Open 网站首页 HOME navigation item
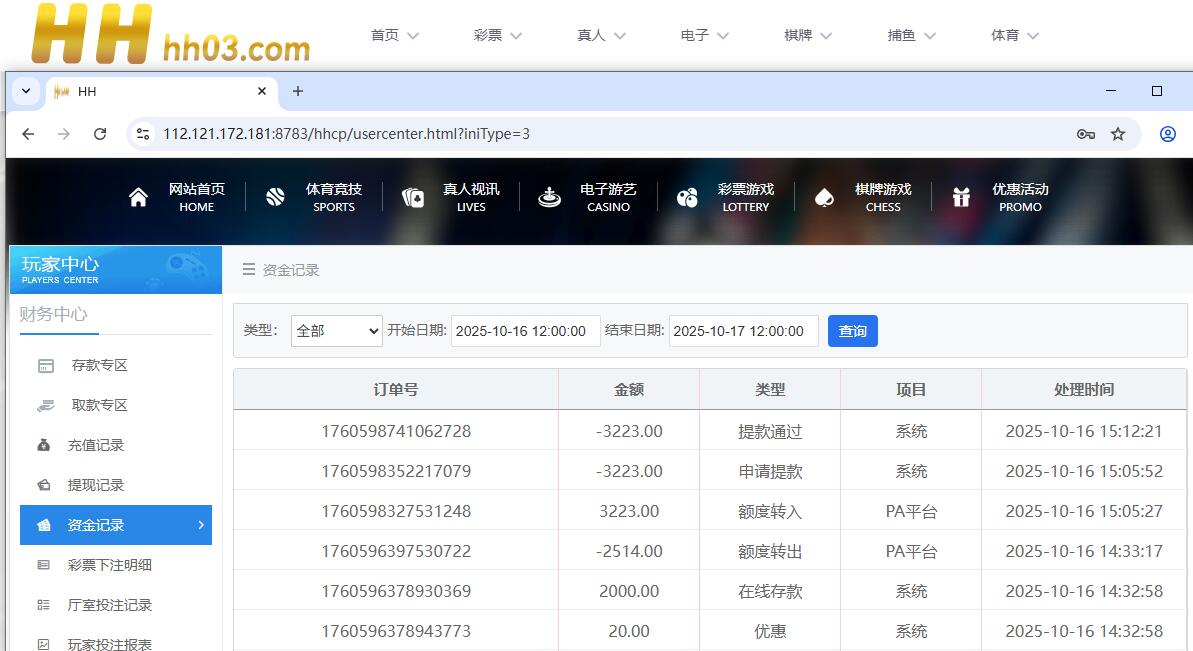 tap(177, 197)
